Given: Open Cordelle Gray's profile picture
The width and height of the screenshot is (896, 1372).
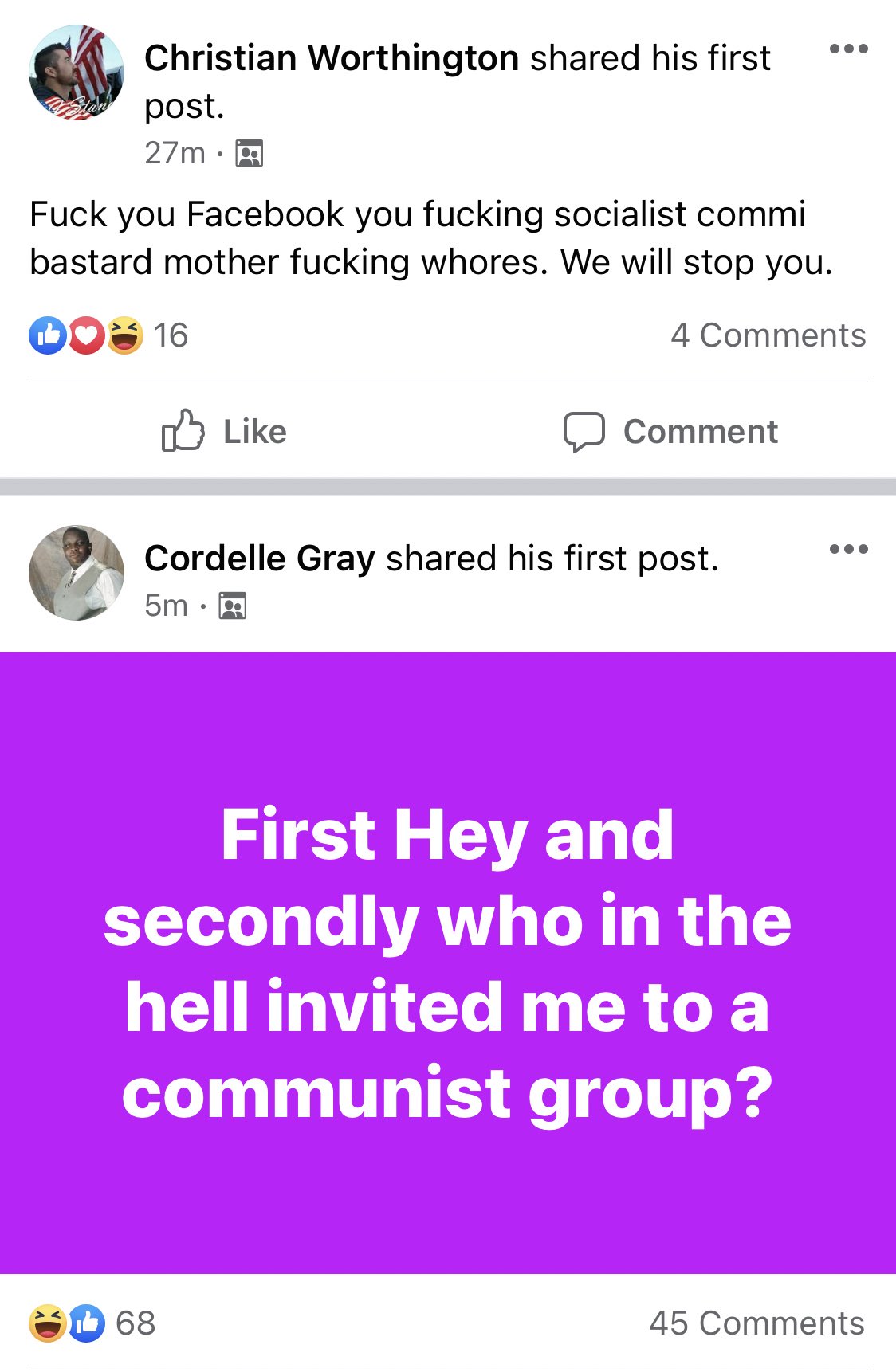Looking at the screenshot, I should coord(77,573).
